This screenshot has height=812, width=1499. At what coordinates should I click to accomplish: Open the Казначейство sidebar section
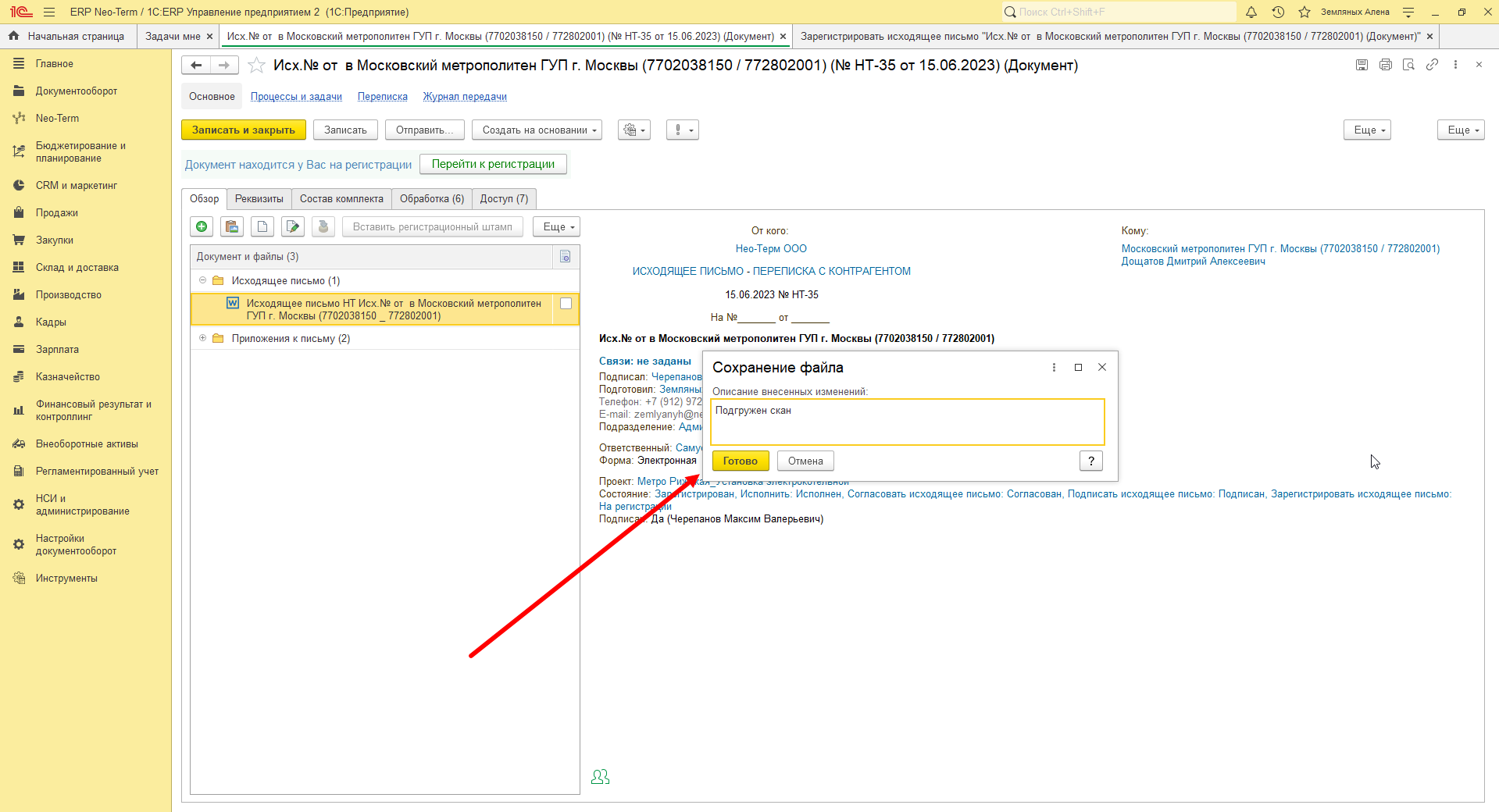click(68, 376)
